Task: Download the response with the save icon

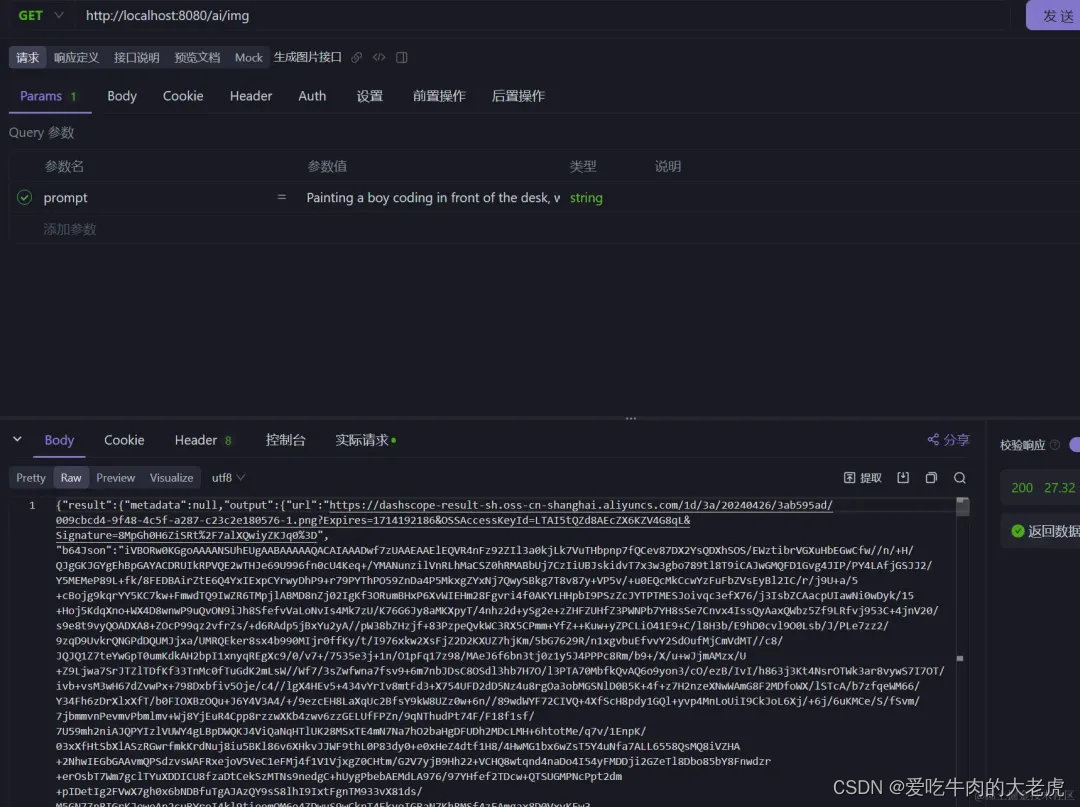Action: (x=903, y=477)
